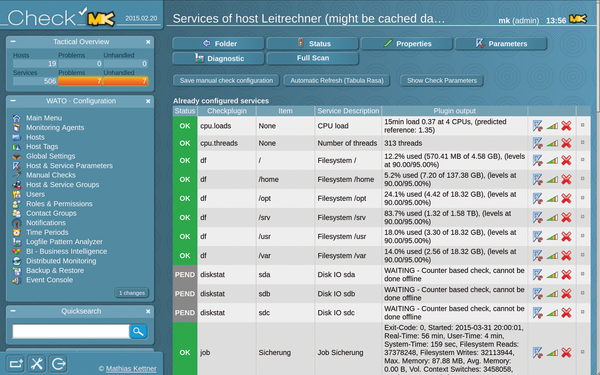Close the Tactical Overview snapin
This screenshot has height=375, width=600.
pos(148,42)
